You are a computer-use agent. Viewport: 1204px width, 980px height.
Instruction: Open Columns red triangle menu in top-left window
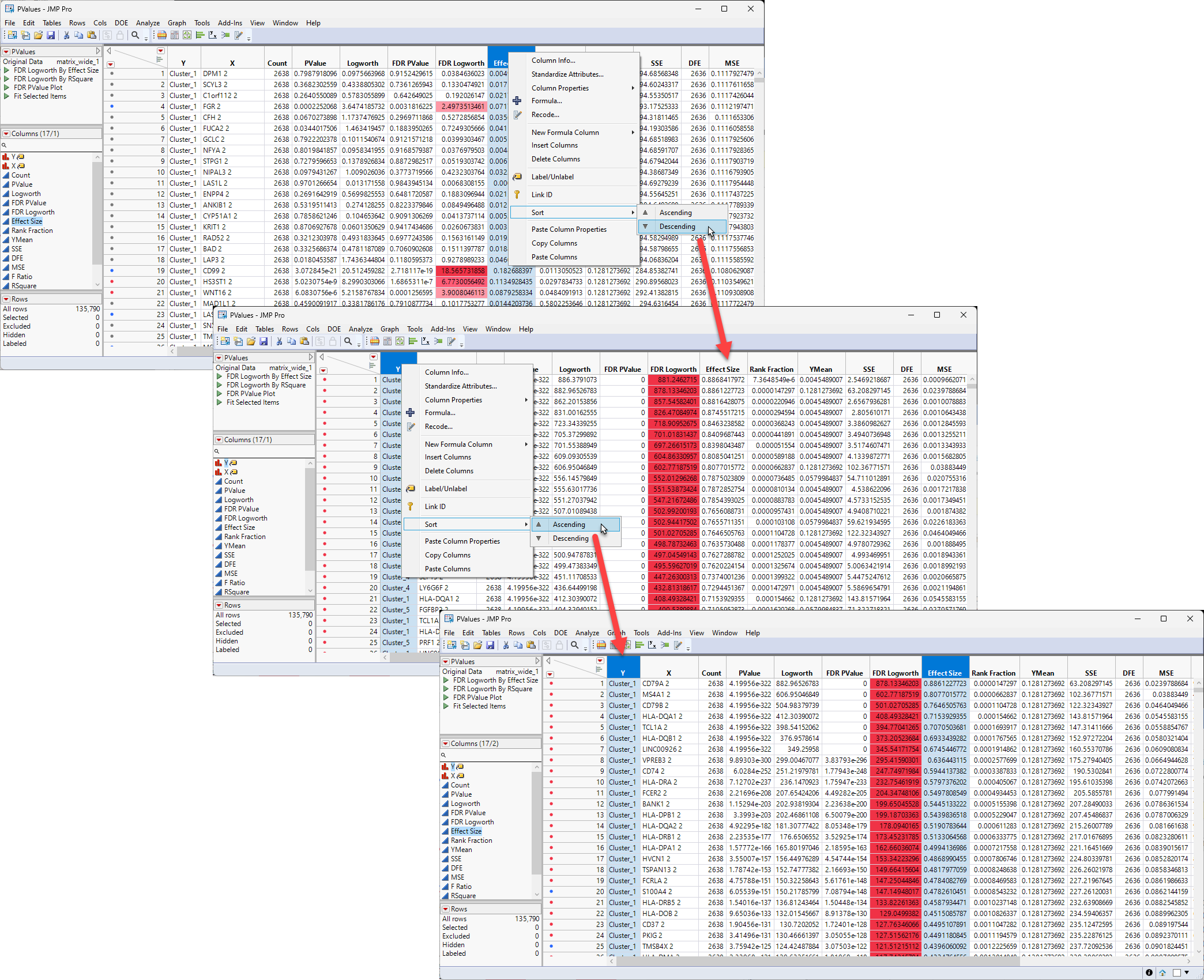[x=6, y=133]
